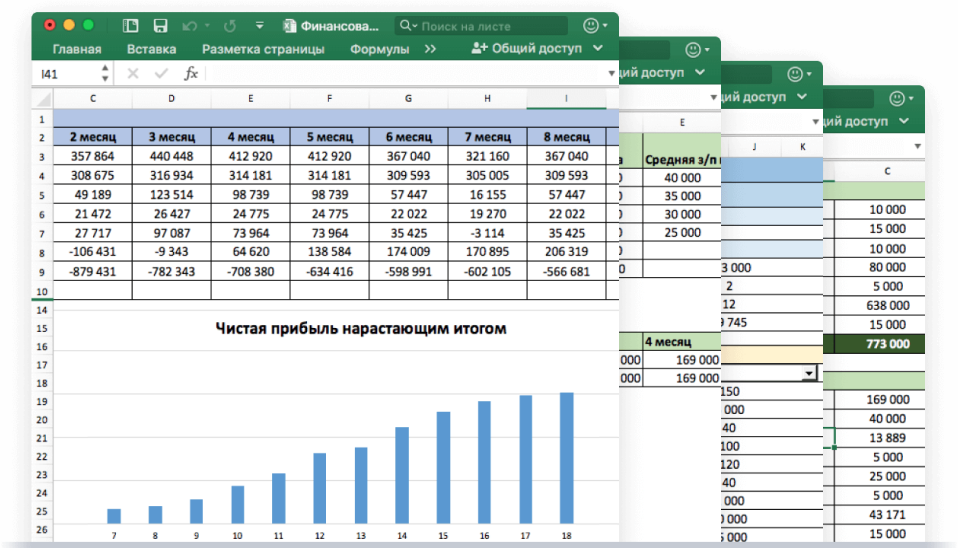Click cell 43 171 in fourth window
The width and height of the screenshot is (958, 548).
pos(880,515)
